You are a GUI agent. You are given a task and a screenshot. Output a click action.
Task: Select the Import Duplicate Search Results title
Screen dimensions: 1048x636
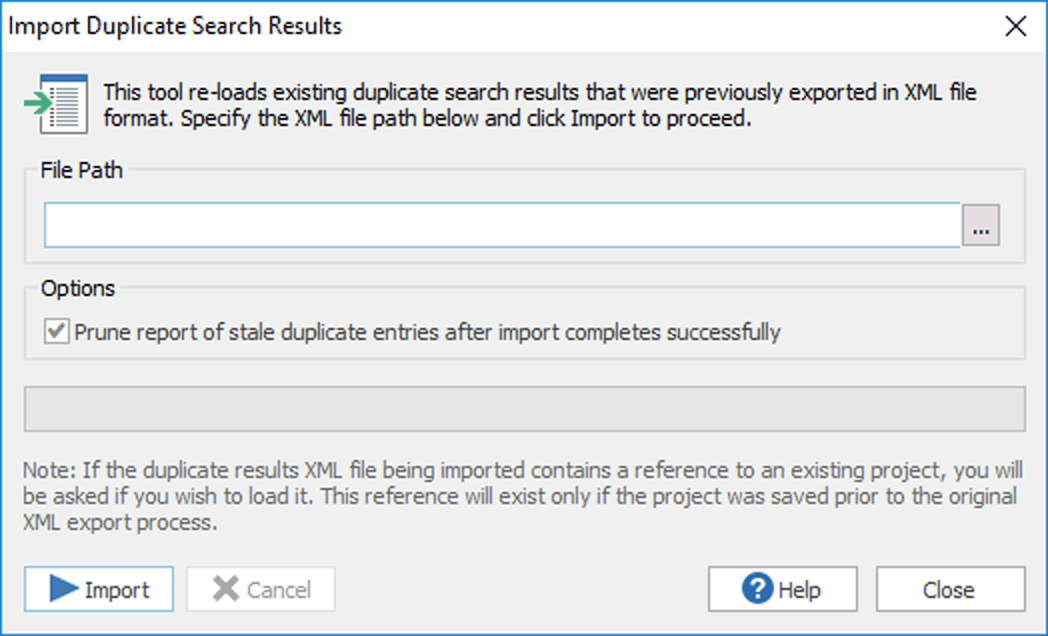pos(174,26)
